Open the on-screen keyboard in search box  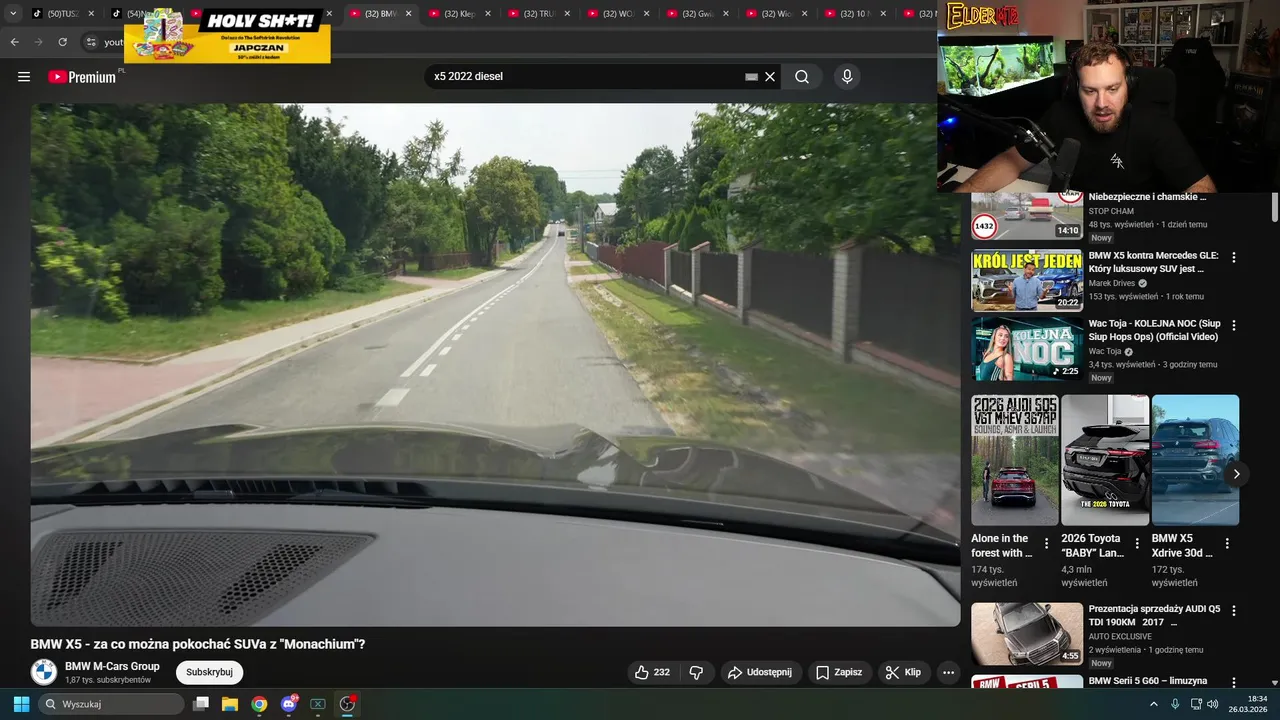(752, 77)
